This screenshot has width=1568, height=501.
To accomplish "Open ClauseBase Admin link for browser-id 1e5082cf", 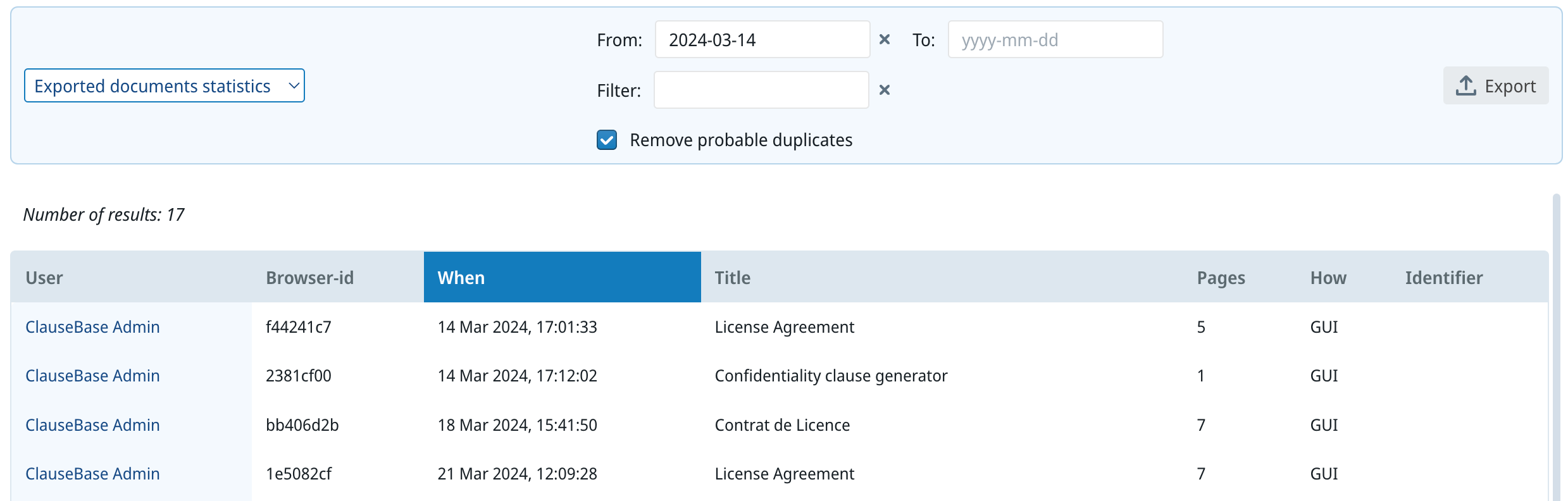I will (x=92, y=474).
